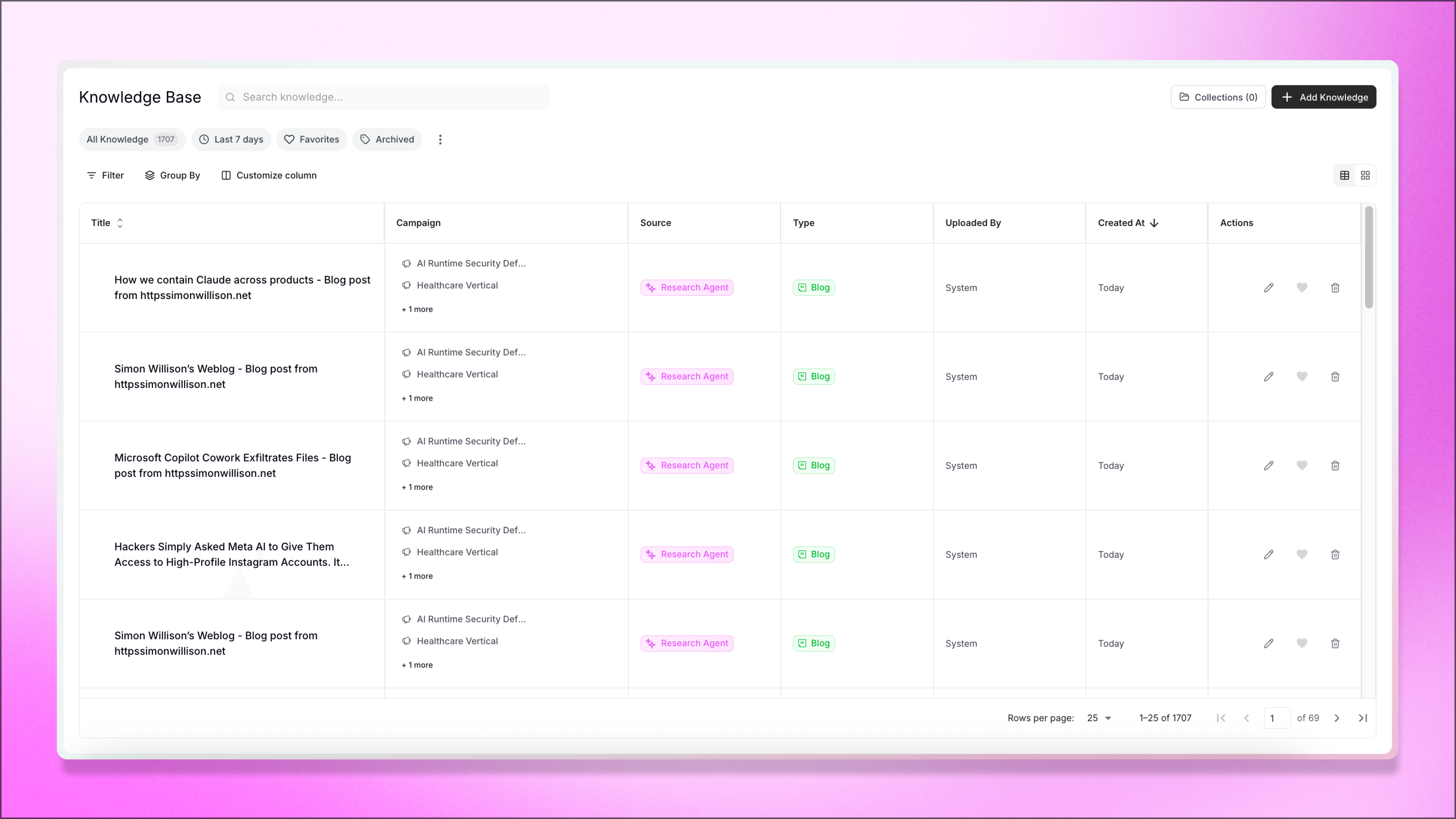The width and height of the screenshot is (1456, 819).
Task: Click the search magnifier icon
Action: click(x=230, y=97)
